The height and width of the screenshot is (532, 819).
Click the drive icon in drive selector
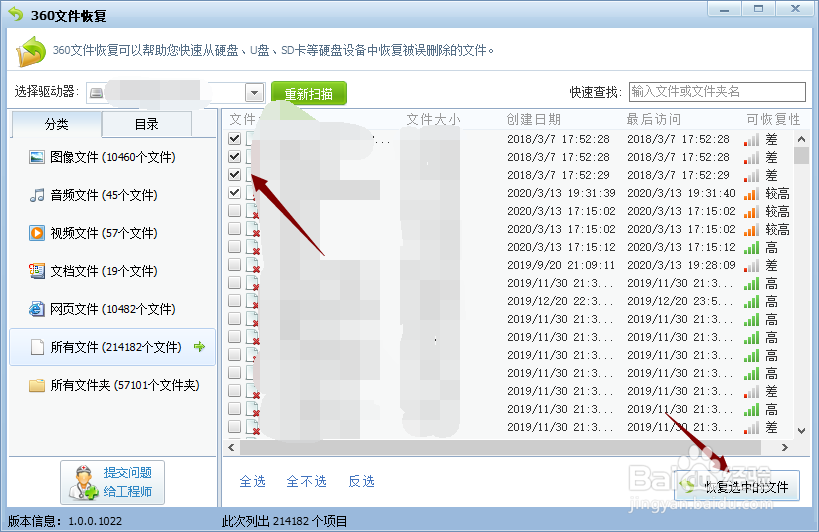click(x=97, y=93)
